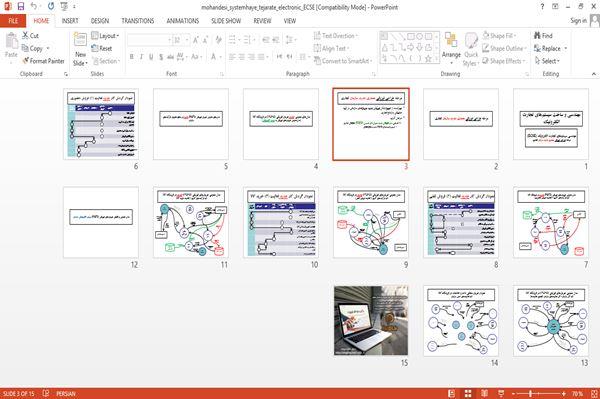
Task: Toggle Underline formatting
Action: tap(151, 57)
